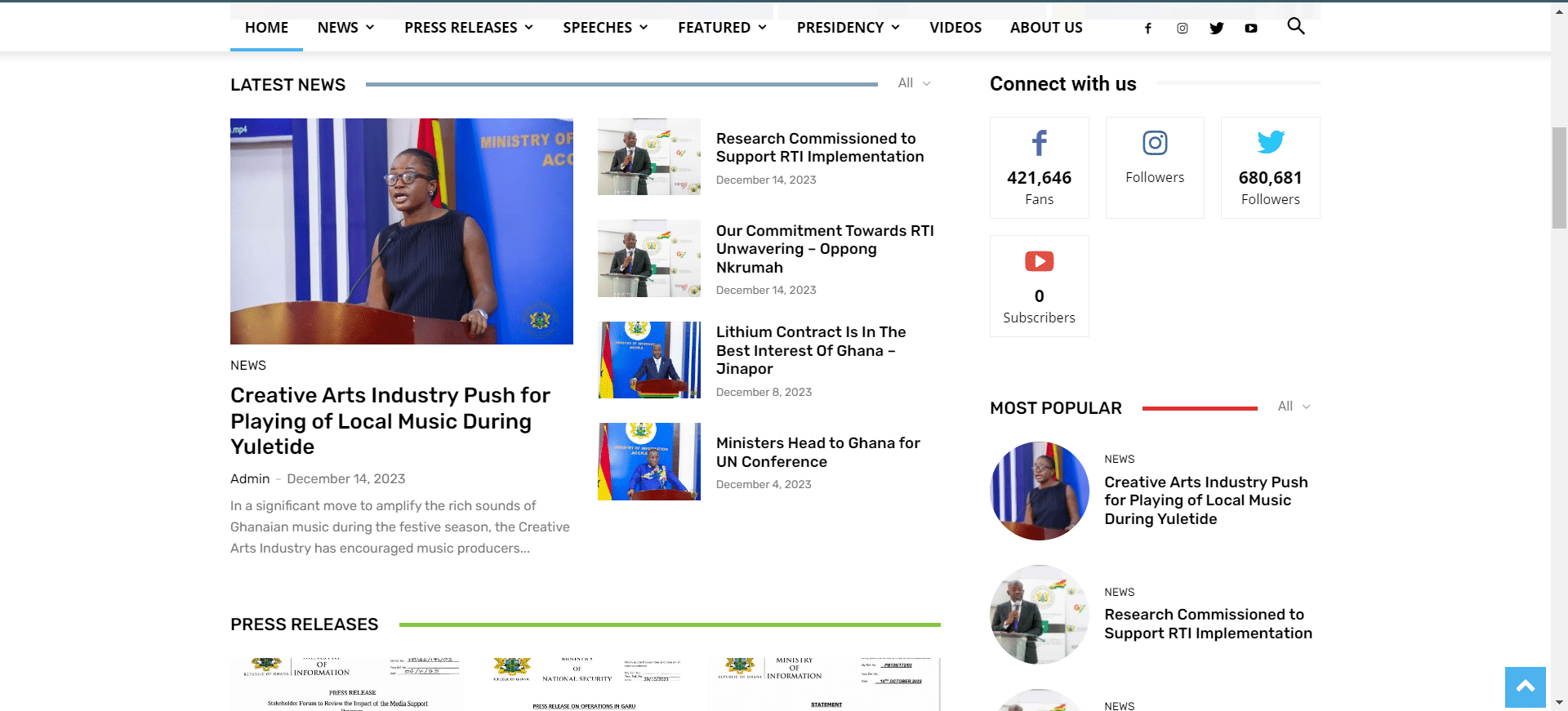Select the Twitter 680,681 Followers box

[x=1270, y=167]
